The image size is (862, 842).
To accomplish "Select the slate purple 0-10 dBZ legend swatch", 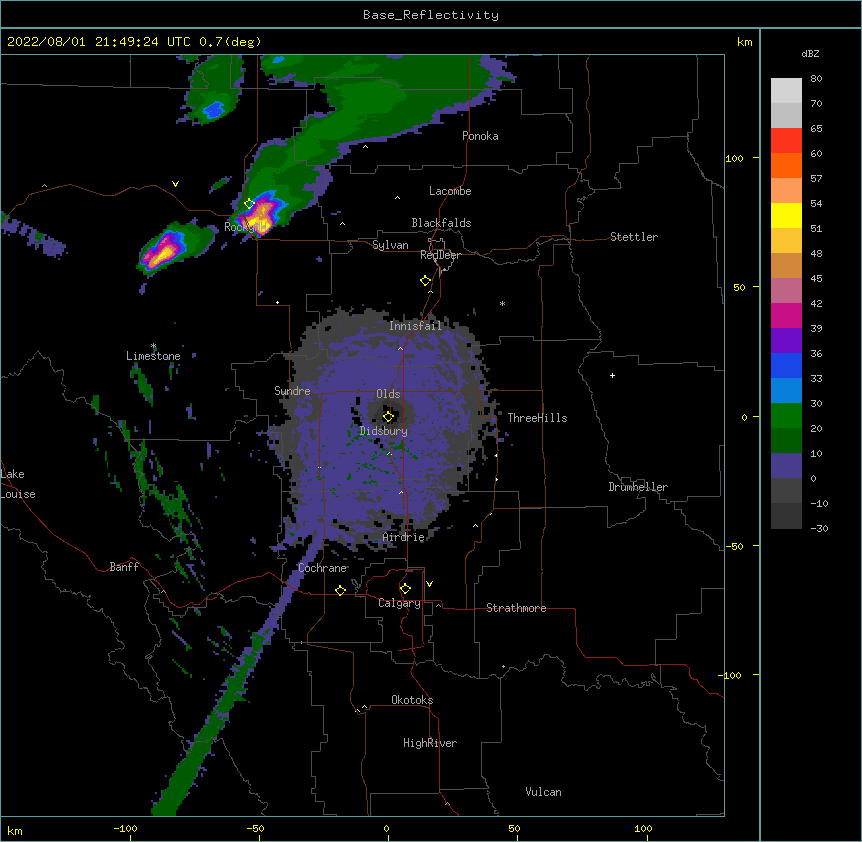I will [x=786, y=466].
